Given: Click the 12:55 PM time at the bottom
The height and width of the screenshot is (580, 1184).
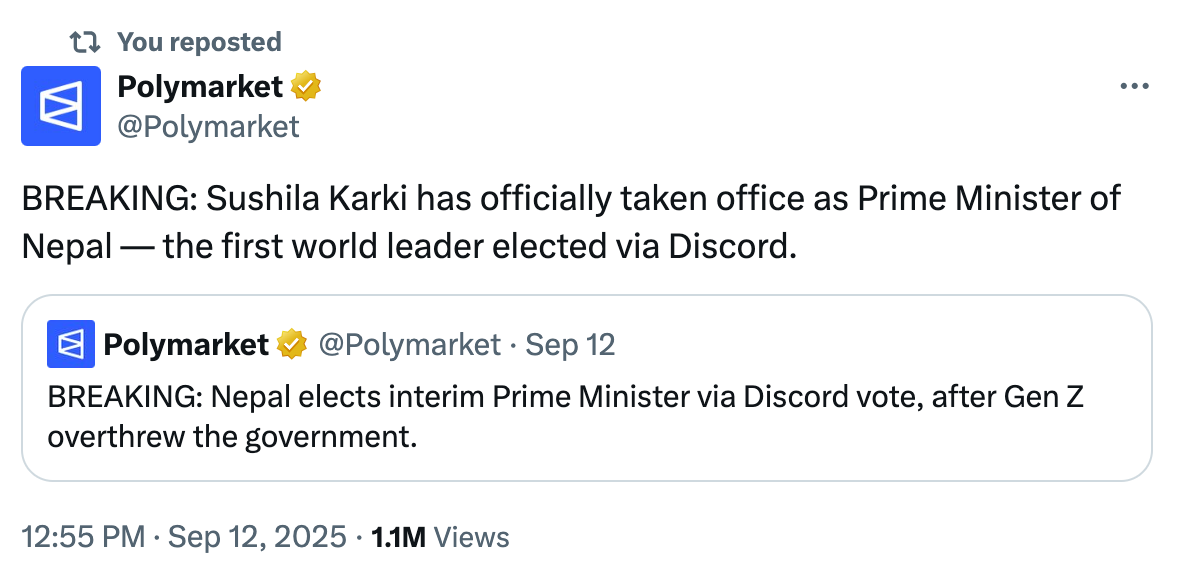Looking at the screenshot, I should point(83,537).
